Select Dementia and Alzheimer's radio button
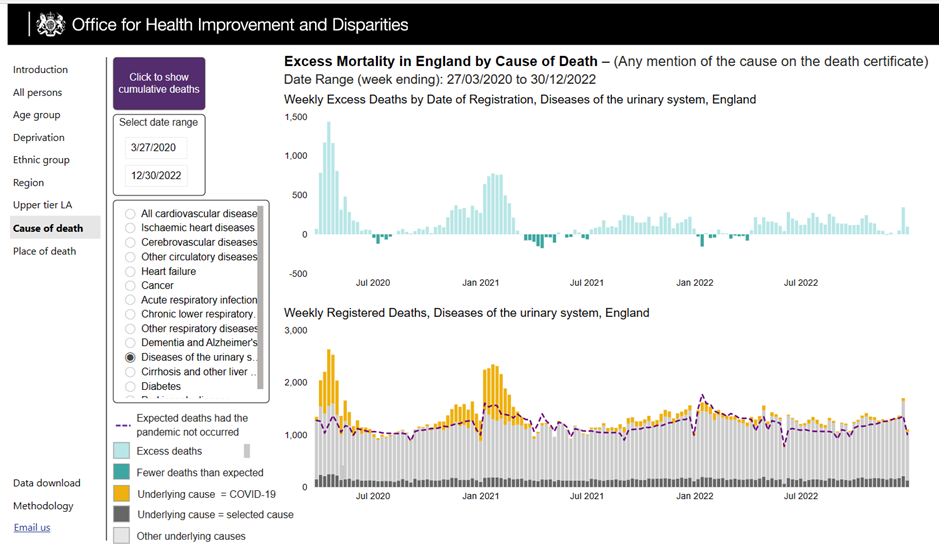 (x=129, y=343)
